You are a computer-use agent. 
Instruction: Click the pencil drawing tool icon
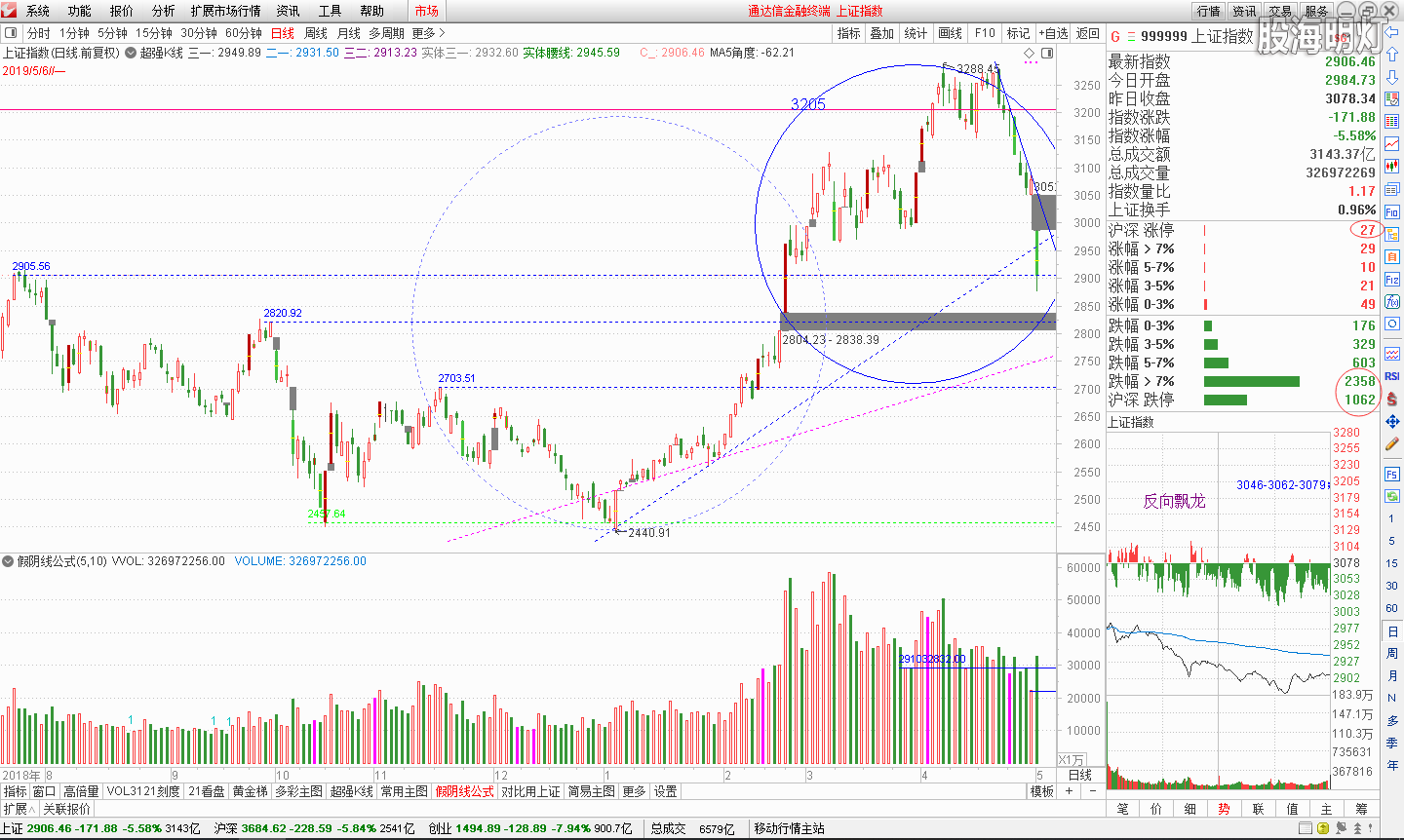[x=1391, y=444]
